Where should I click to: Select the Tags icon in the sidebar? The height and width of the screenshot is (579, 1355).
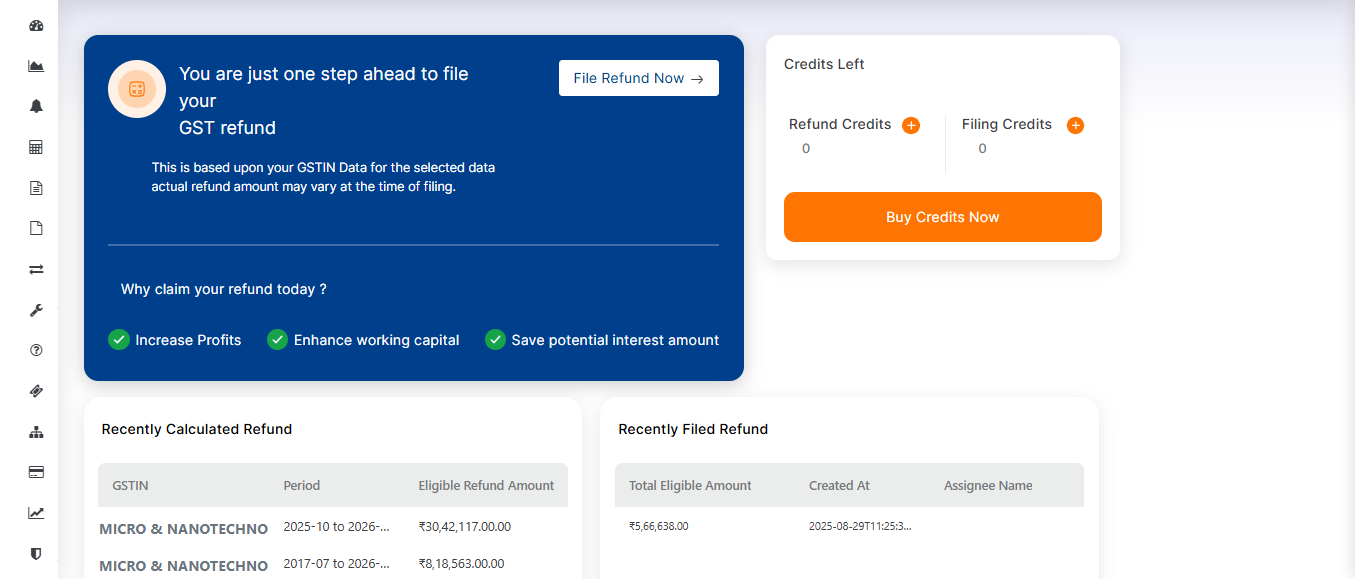[36, 391]
